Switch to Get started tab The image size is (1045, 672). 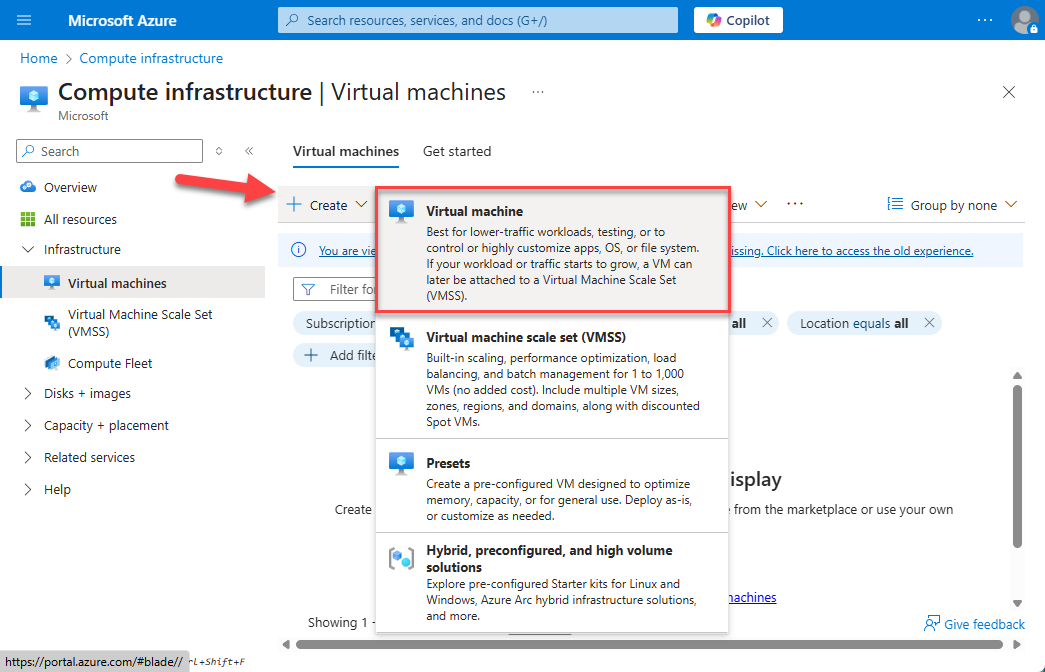(457, 151)
